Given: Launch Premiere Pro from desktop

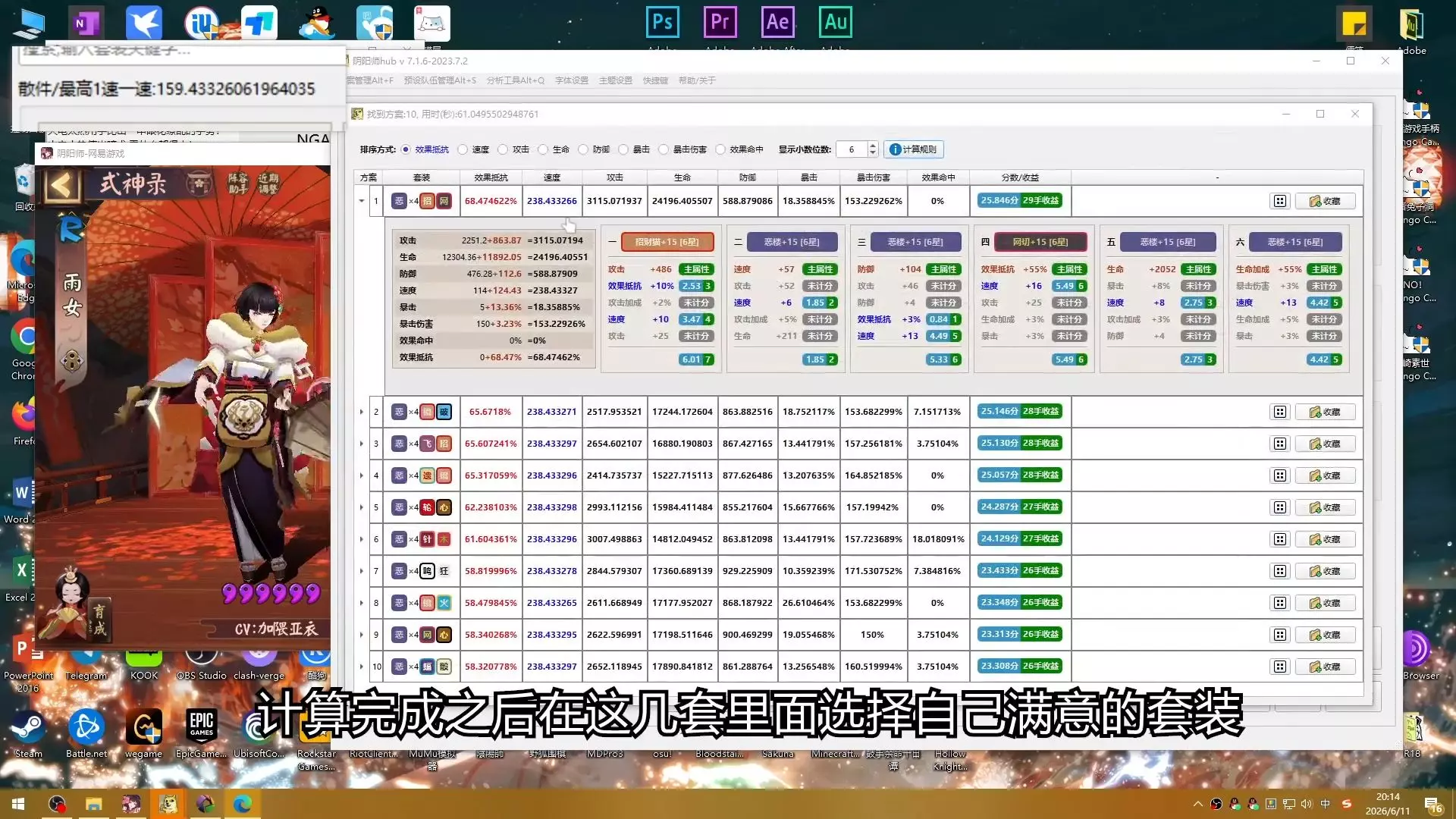Looking at the screenshot, I should pyautogui.click(x=720, y=23).
